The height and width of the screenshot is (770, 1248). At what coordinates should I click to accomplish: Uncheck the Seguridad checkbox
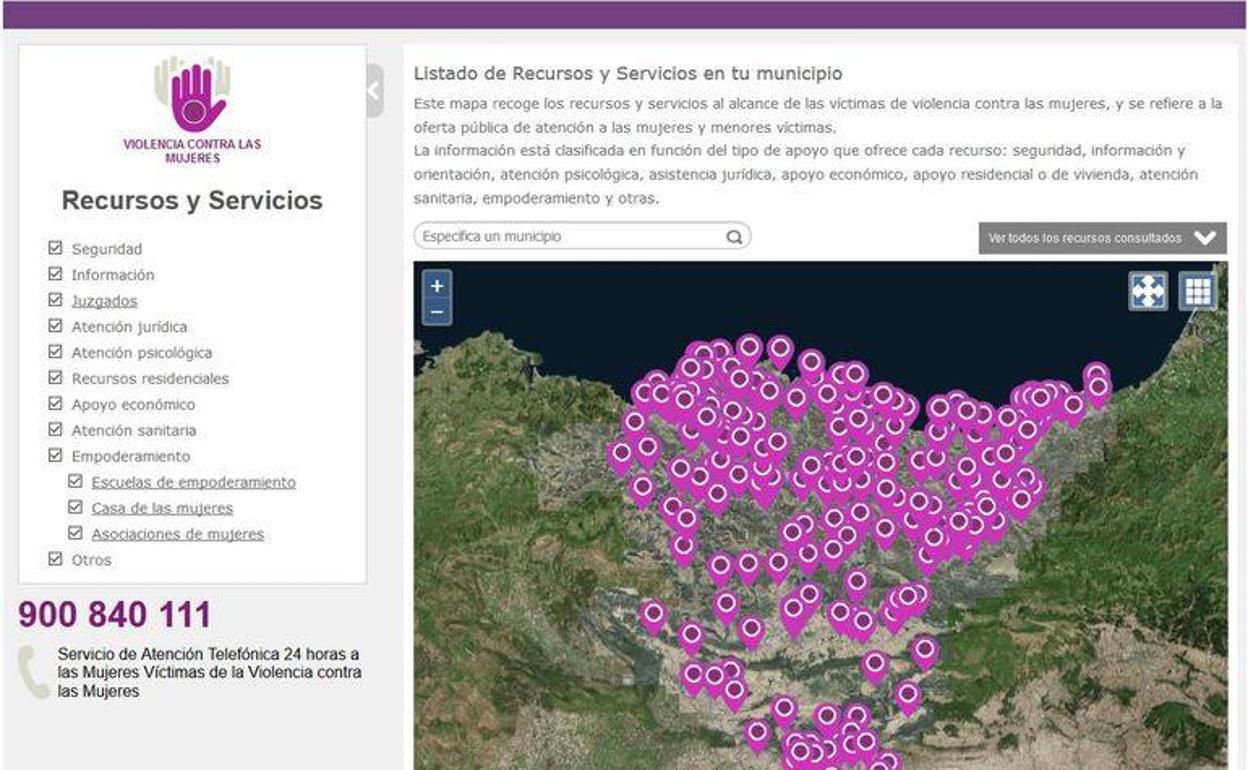point(56,248)
